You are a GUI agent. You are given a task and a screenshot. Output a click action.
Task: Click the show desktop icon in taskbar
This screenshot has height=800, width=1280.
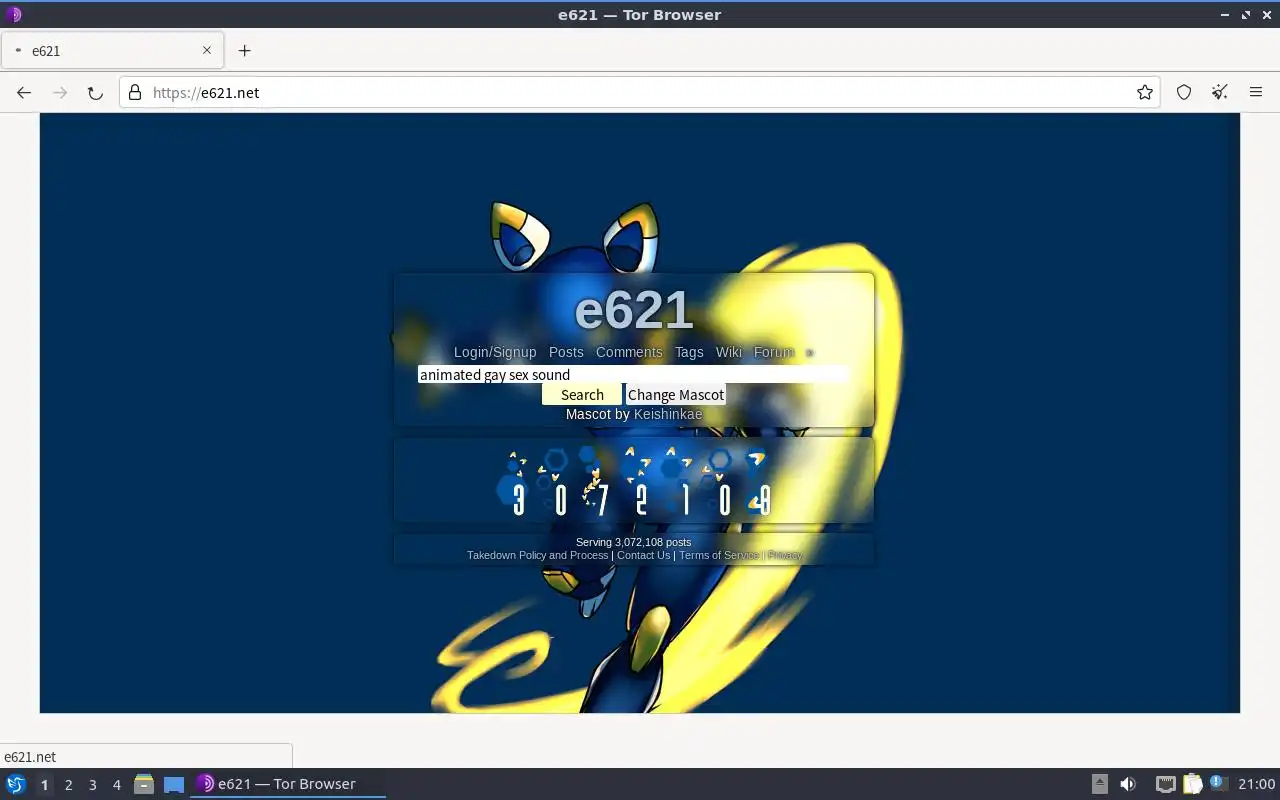click(x=174, y=784)
